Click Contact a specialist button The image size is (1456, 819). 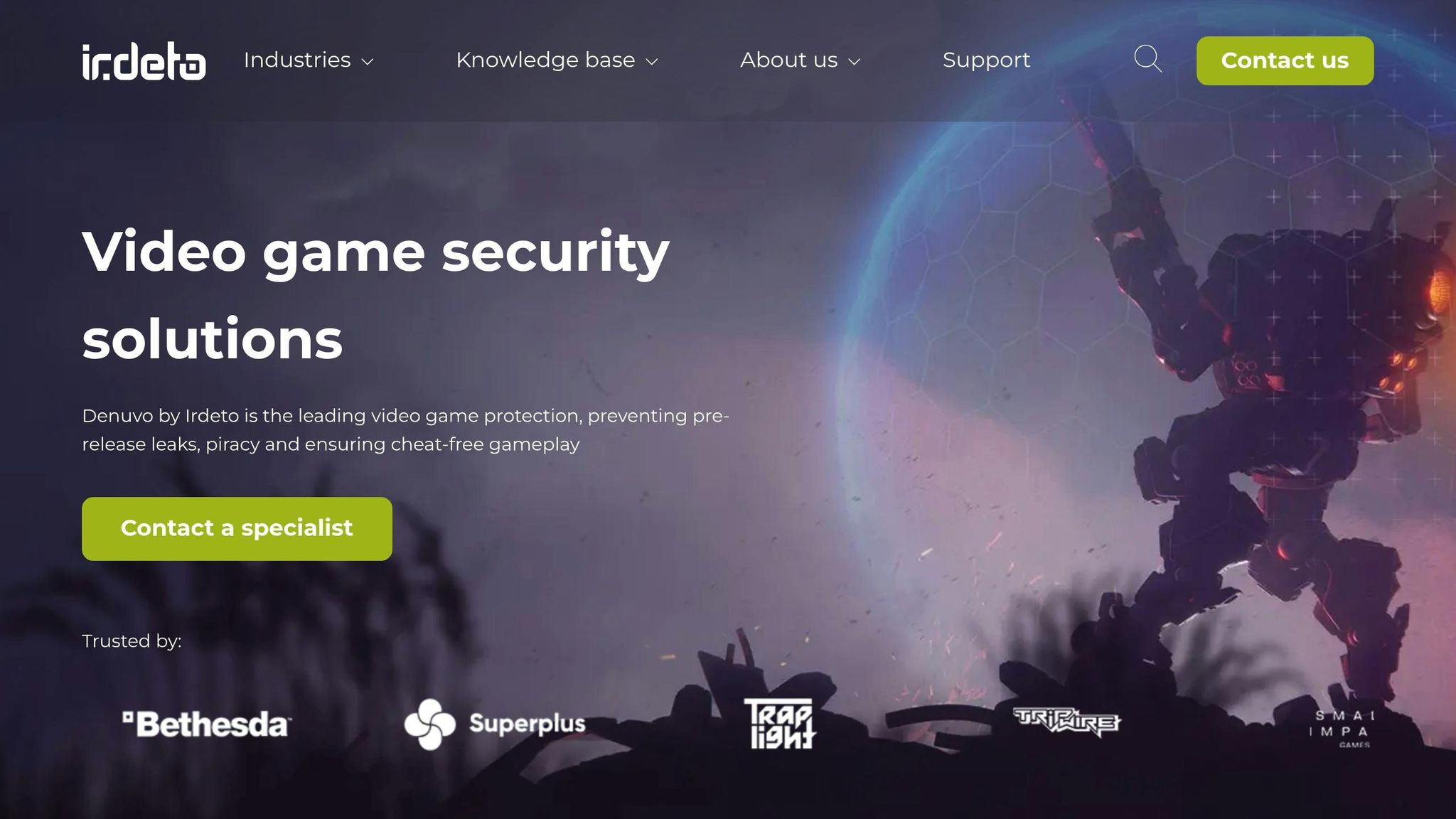click(x=237, y=528)
